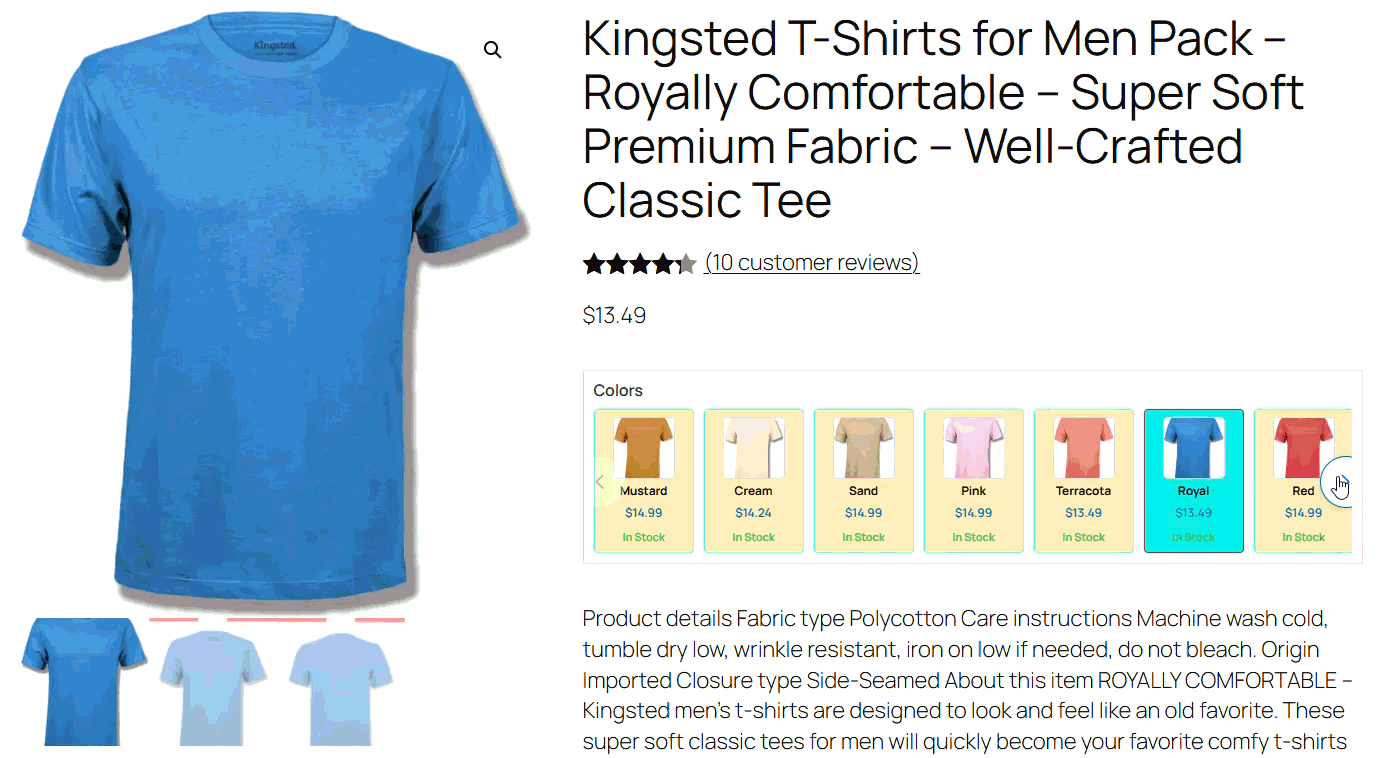
Task: Click the In Stock label under Sand
Action: click(864, 537)
